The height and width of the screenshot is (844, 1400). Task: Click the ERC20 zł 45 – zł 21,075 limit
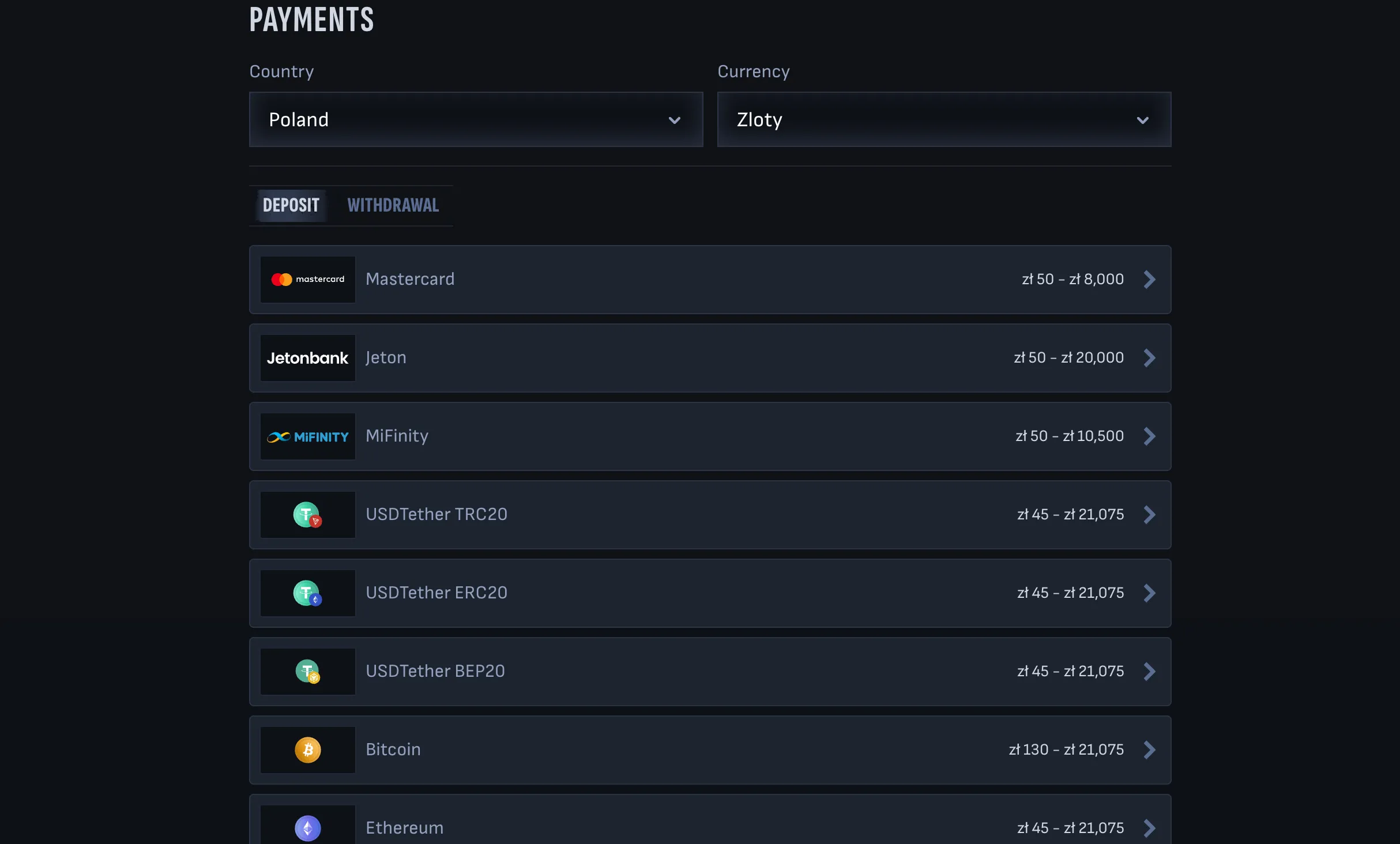coord(1070,593)
